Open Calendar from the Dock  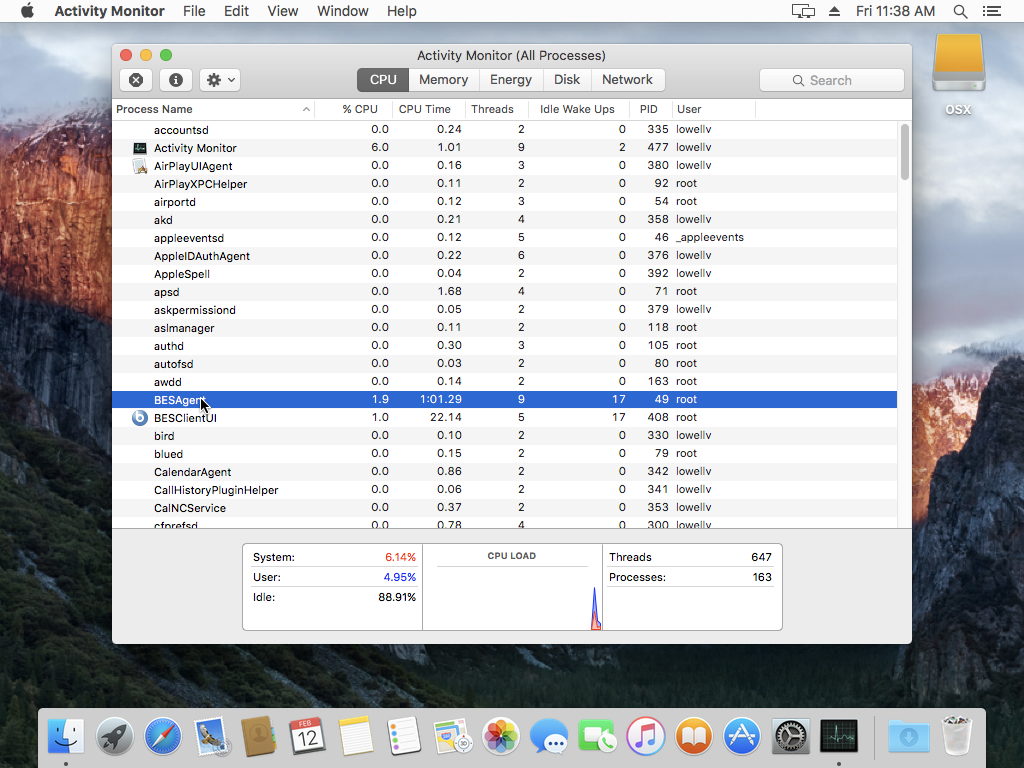[x=307, y=736]
